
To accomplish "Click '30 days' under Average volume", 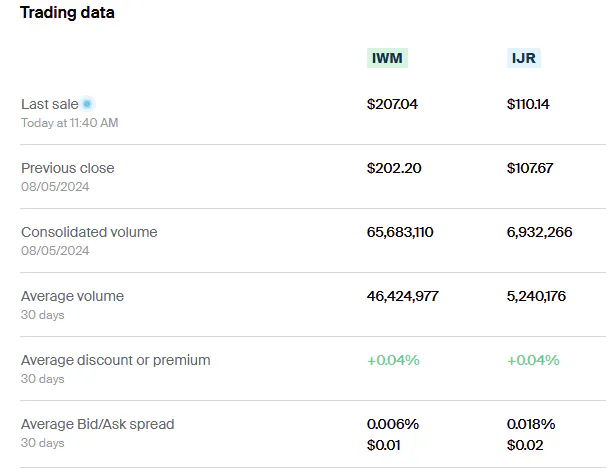I will (x=43, y=315).
